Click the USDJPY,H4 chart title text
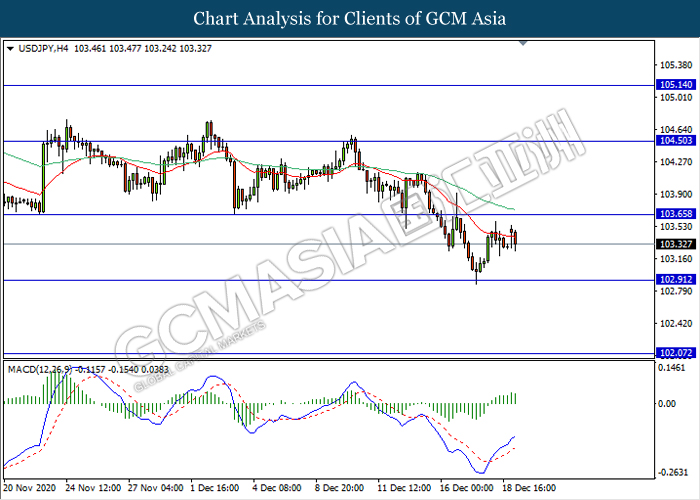The height and width of the screenshot is (500, 700). (43, 49)
